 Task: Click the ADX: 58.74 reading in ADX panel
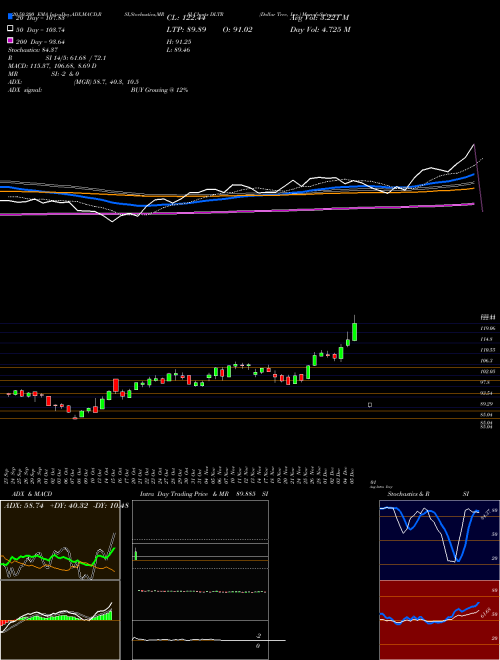pyautogui.click(x=24, y=506)
